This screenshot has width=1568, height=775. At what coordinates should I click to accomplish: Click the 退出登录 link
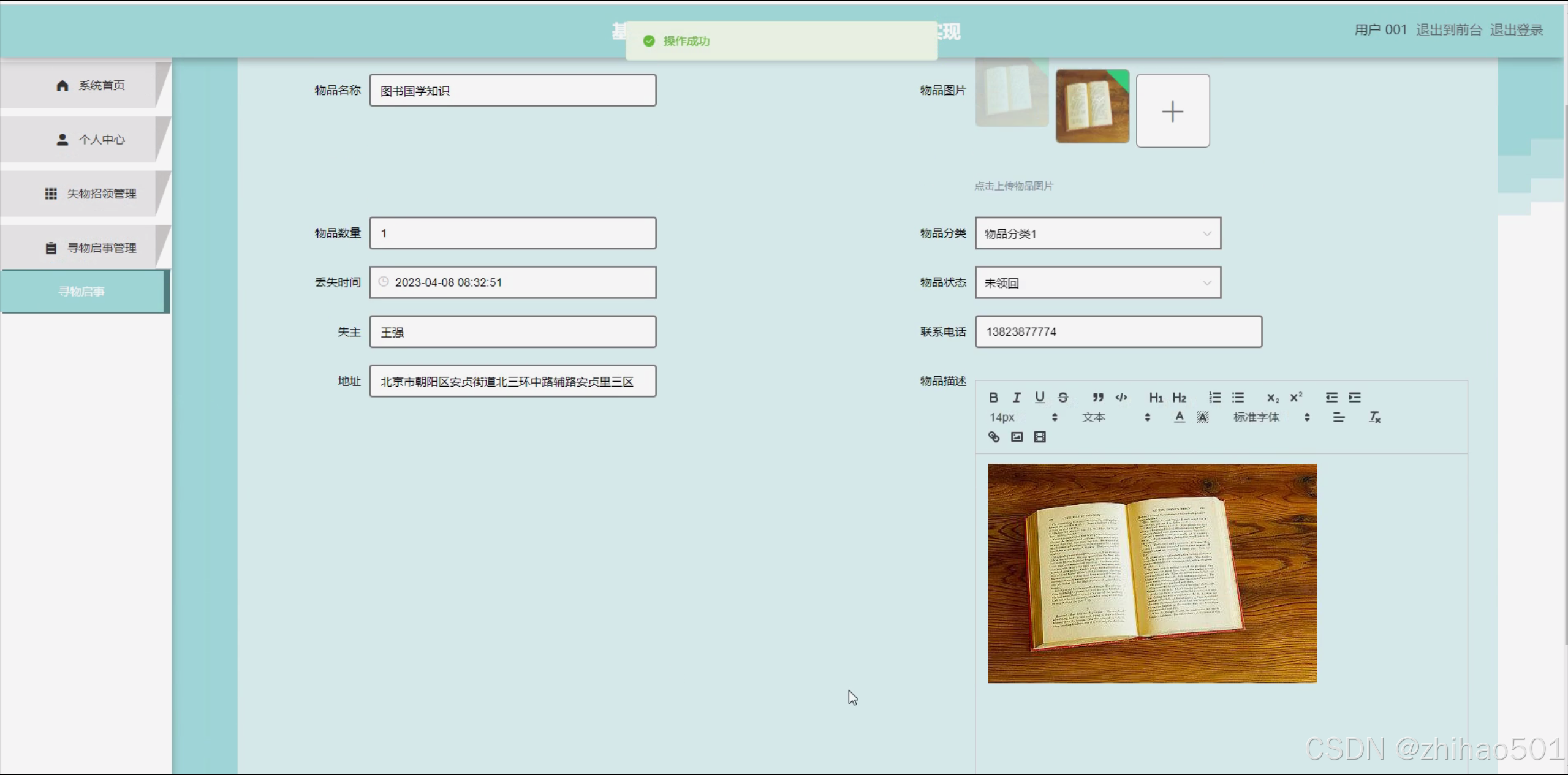(x=1516, y=30)
